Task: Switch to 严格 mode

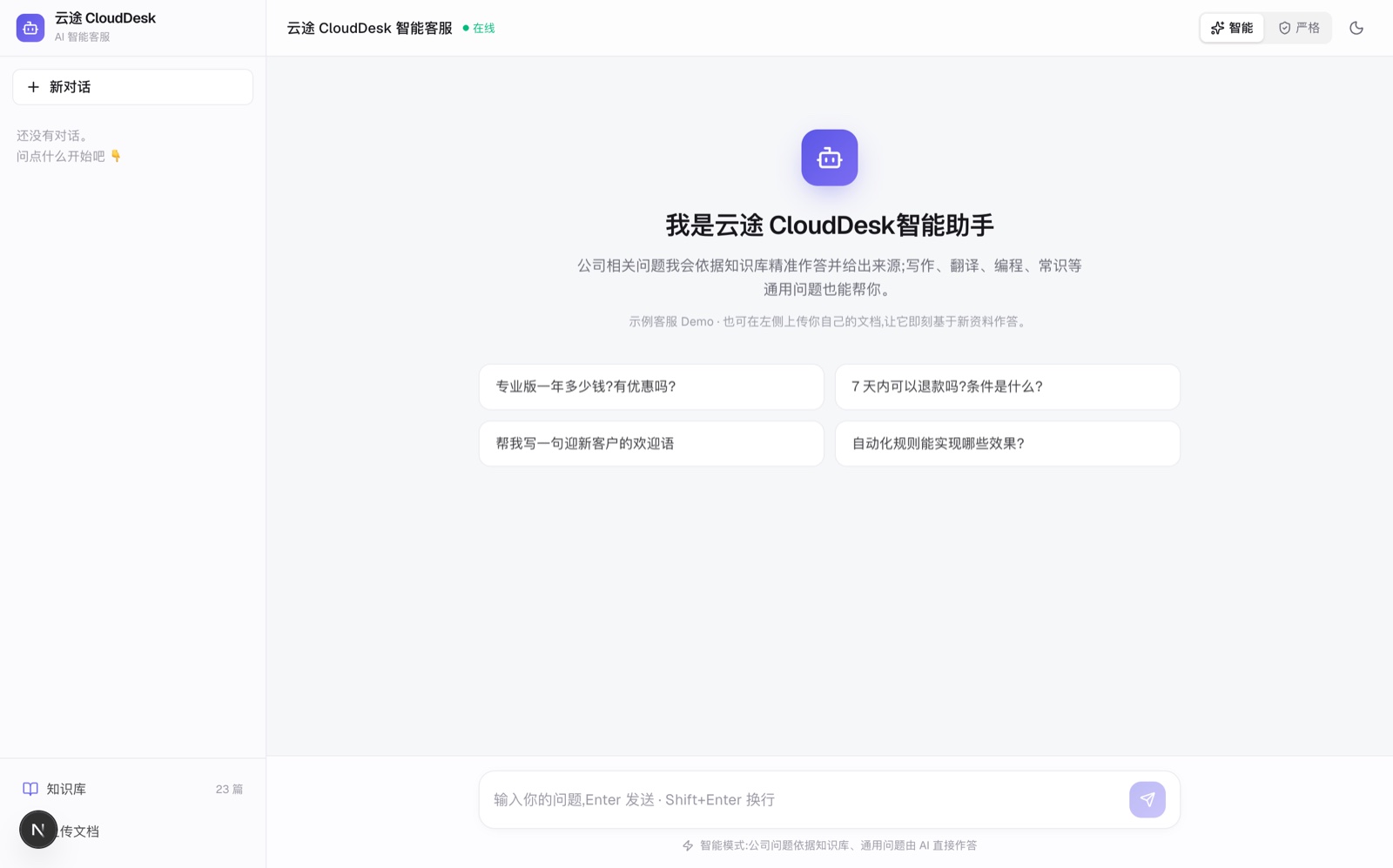Action: 1299,28
